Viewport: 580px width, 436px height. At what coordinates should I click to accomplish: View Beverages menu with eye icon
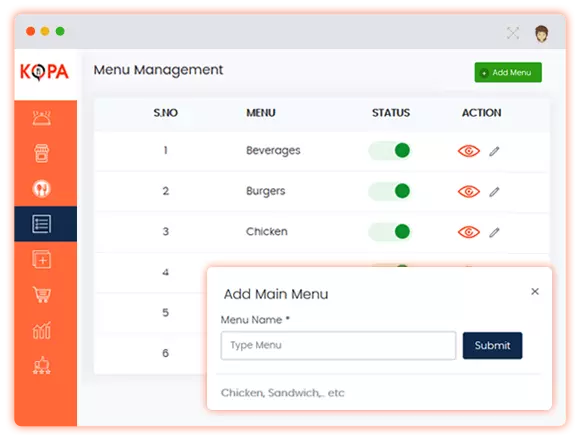point(469,151)
